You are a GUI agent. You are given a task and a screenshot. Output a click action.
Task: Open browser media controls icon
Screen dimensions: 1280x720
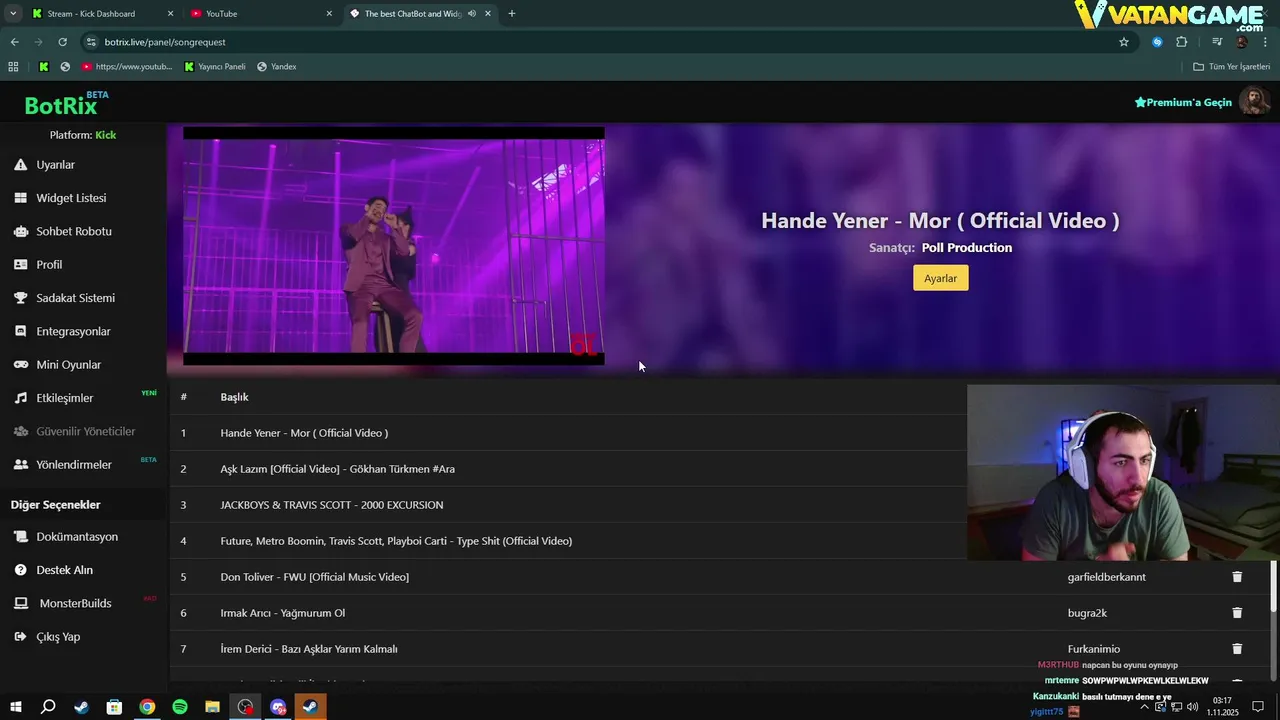(x=1217, y=42)
